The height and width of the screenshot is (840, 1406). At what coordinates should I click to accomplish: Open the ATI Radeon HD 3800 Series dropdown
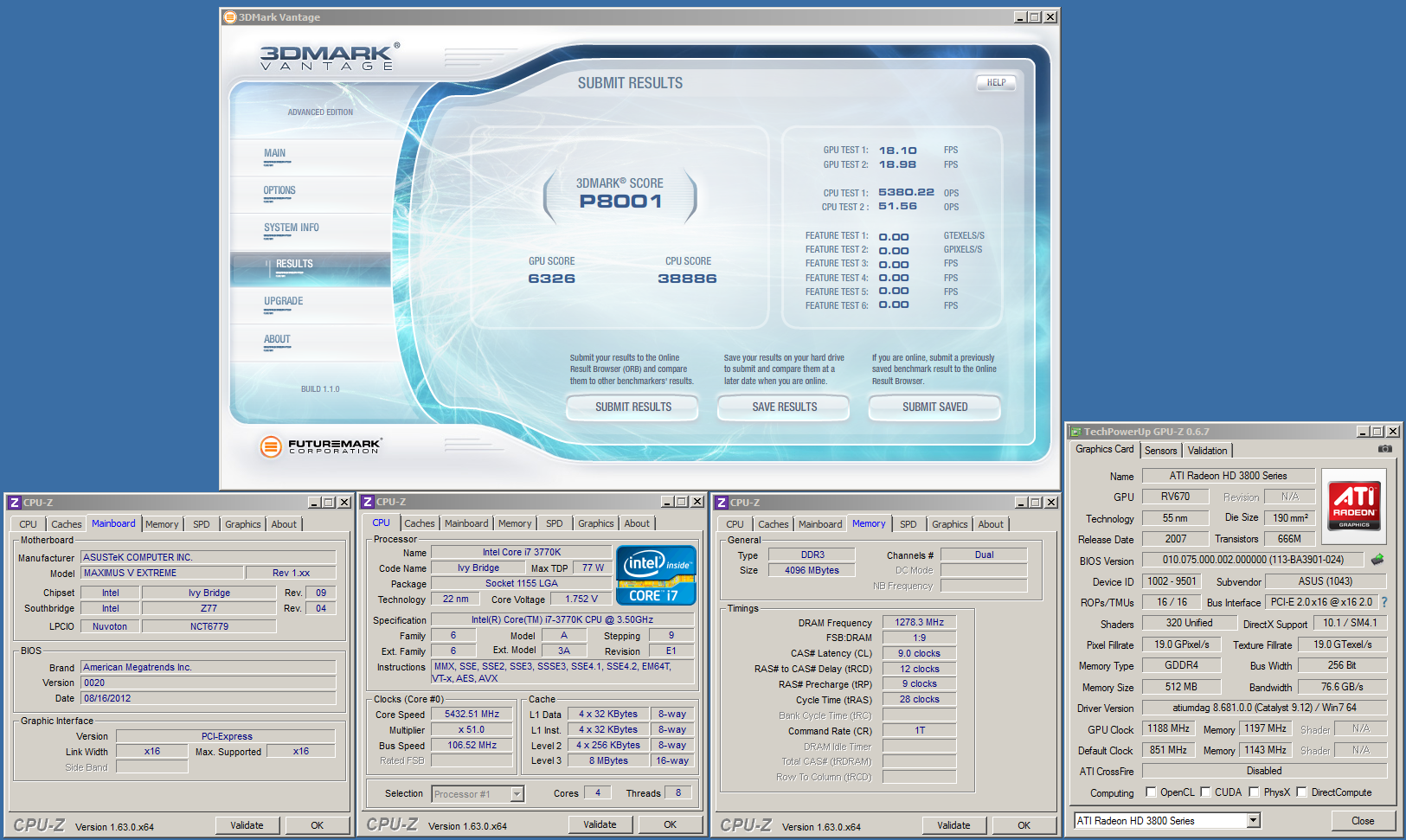click(1253, 820)
